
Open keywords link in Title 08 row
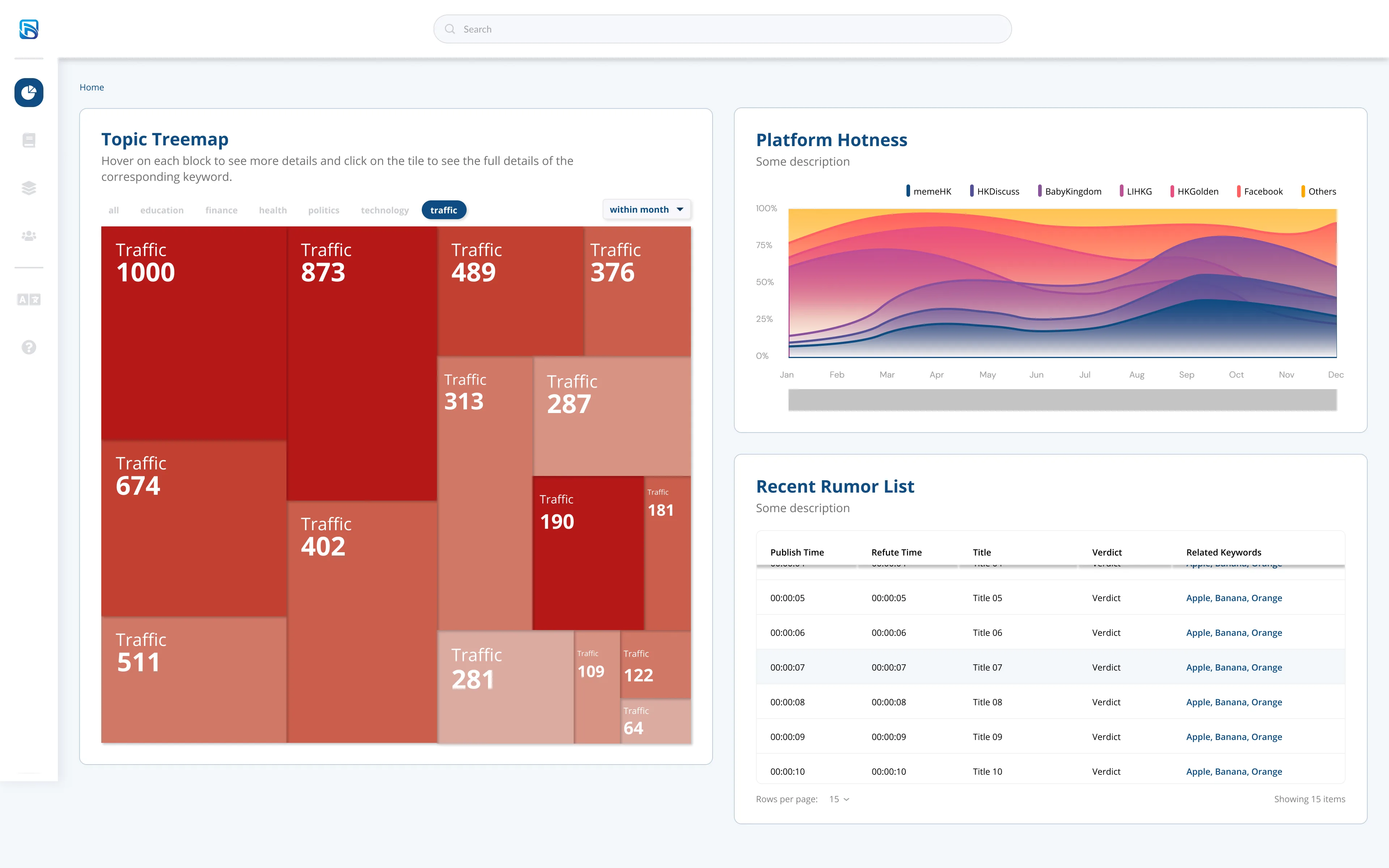[x=1234, y=702]
